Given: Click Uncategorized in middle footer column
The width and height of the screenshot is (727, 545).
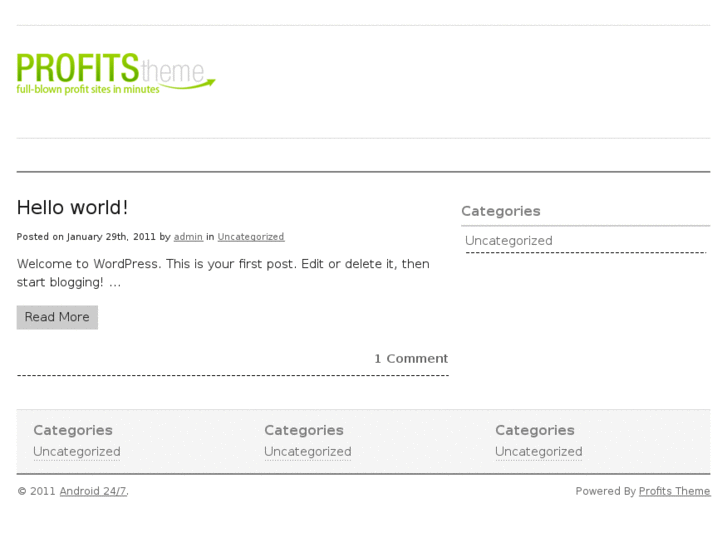Looking at the screenshot, I should point(308,452).
